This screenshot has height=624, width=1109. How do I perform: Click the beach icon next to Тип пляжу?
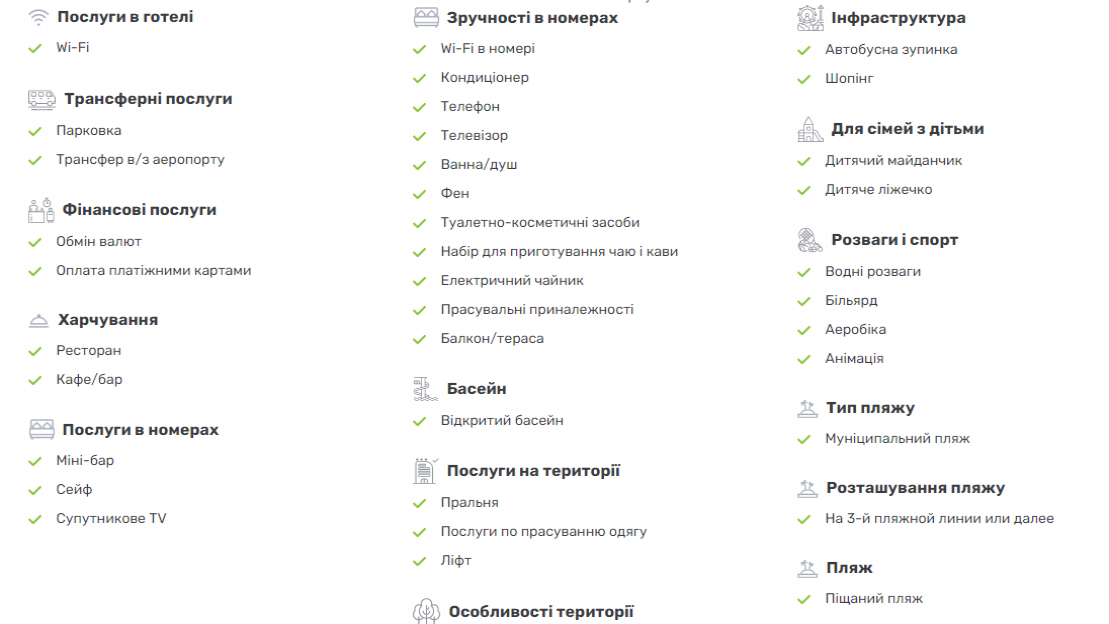807,408
